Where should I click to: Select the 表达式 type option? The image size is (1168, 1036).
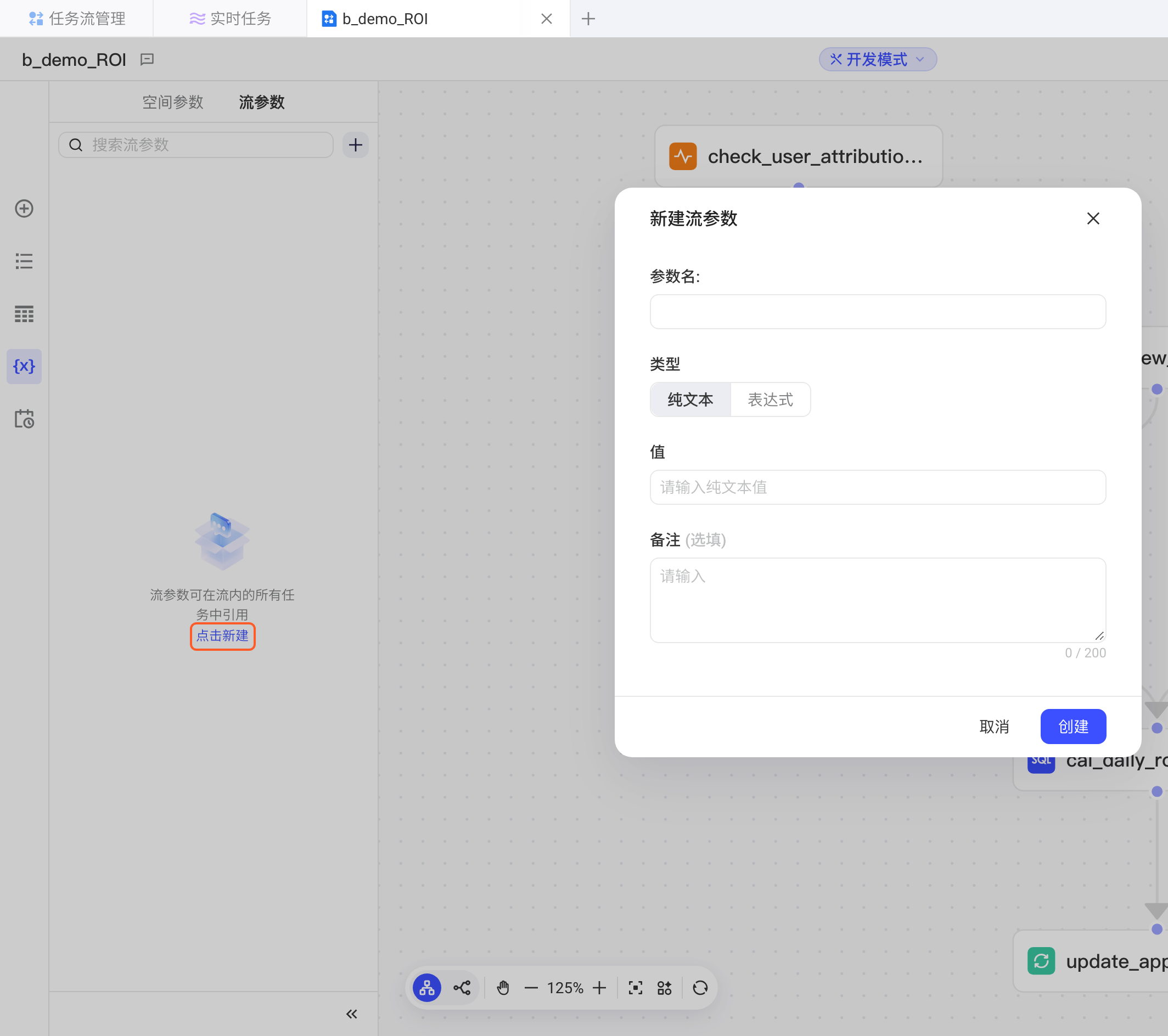[x=770, y=399]
